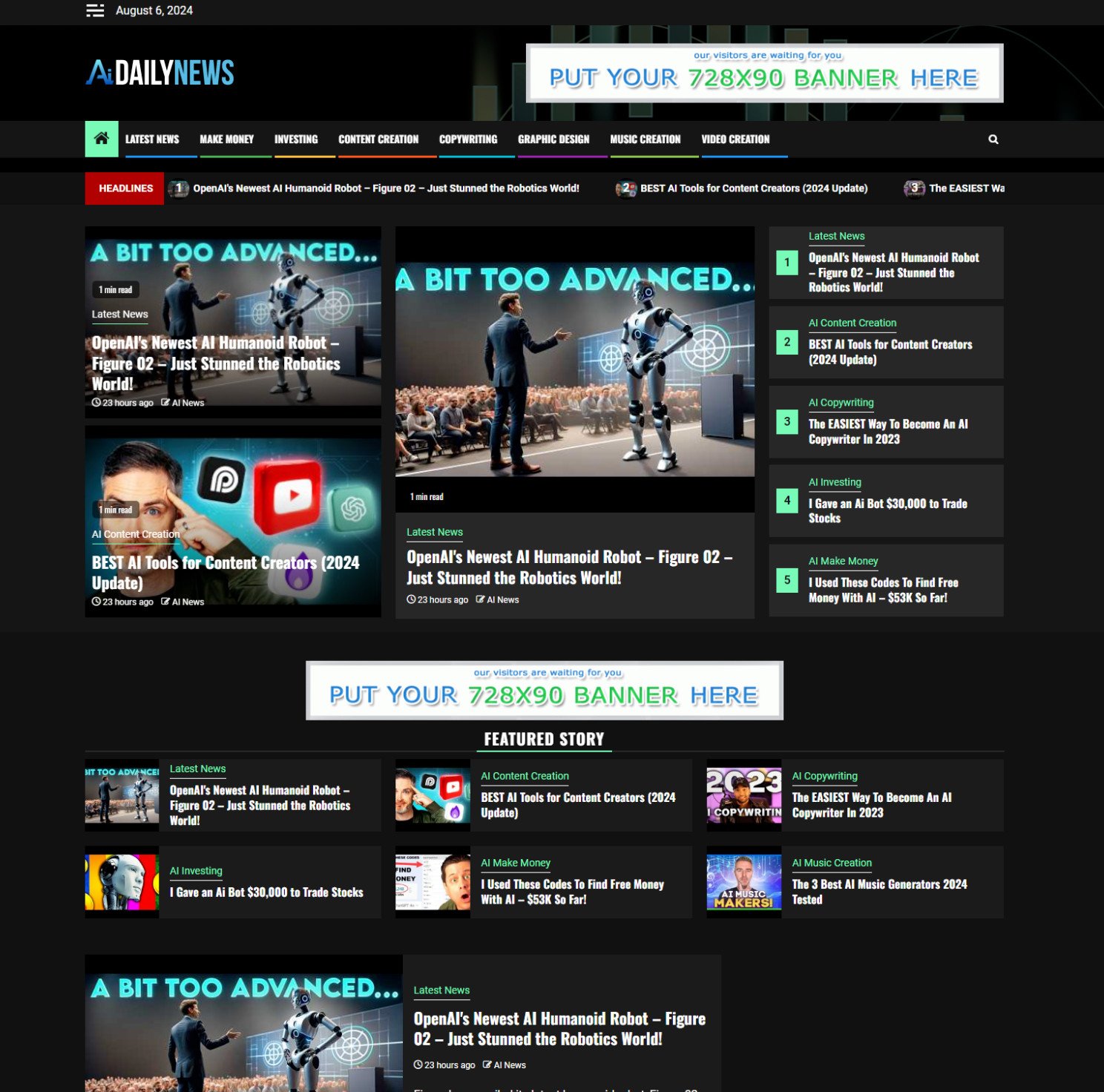The image size is (1104, 1092).
Task: Click number 1 badge in latest news sidebar
Action: (786, 263)
